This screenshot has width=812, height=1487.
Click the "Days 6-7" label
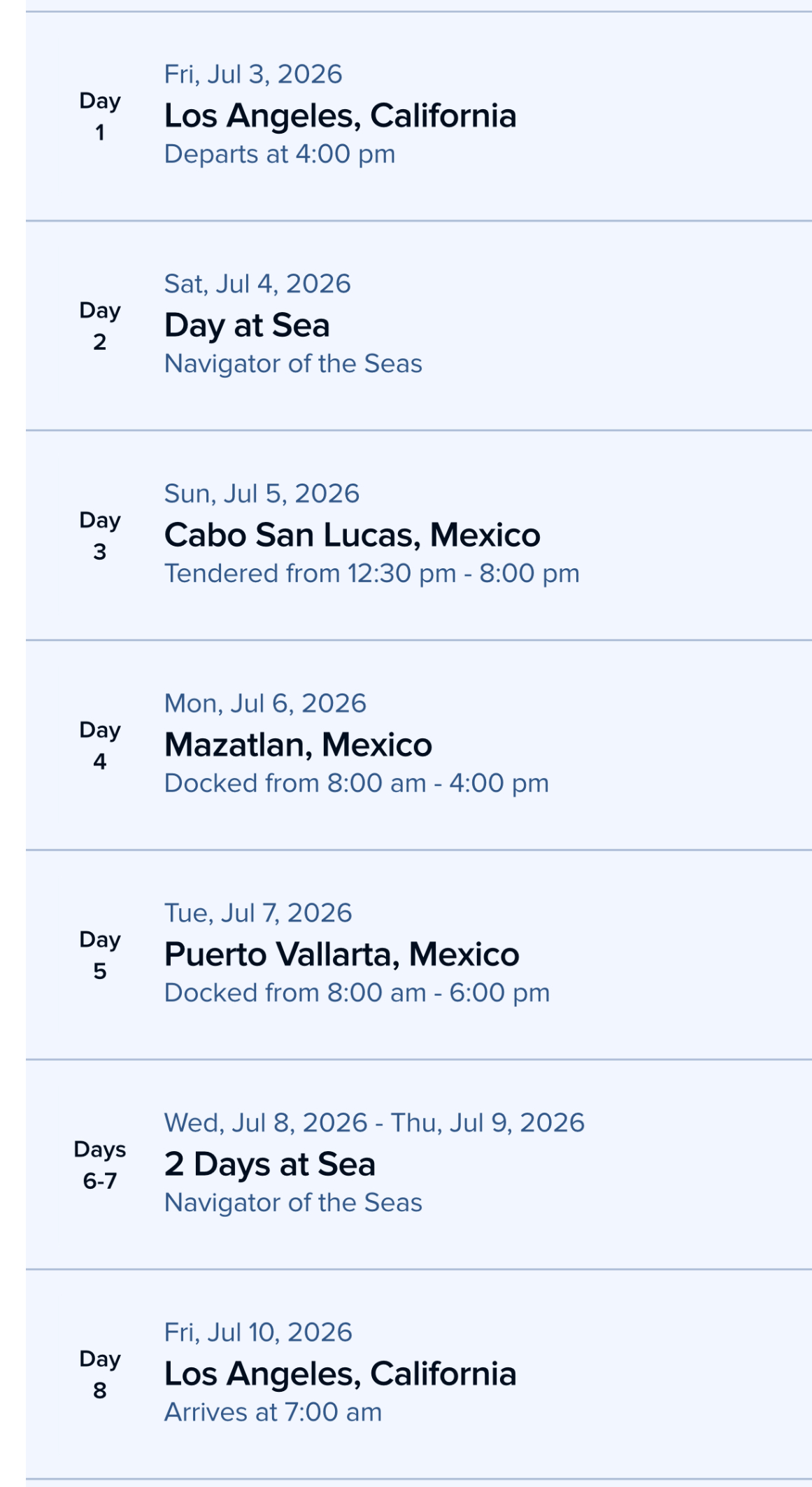point(100,1165)
